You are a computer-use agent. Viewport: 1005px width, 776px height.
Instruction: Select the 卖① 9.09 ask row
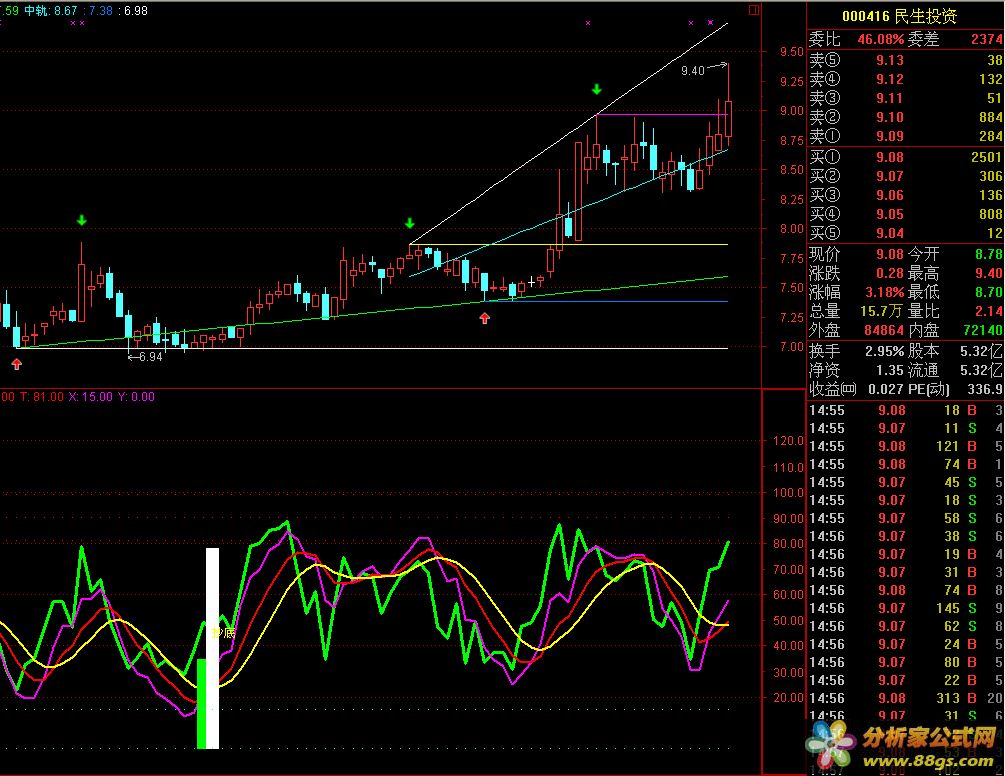coord(905,136)
